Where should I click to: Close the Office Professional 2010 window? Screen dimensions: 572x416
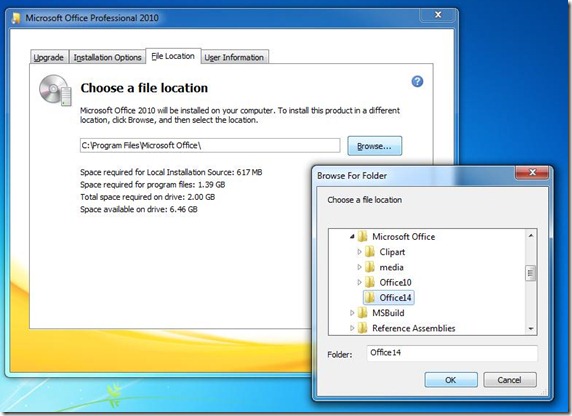pos(438,15)
